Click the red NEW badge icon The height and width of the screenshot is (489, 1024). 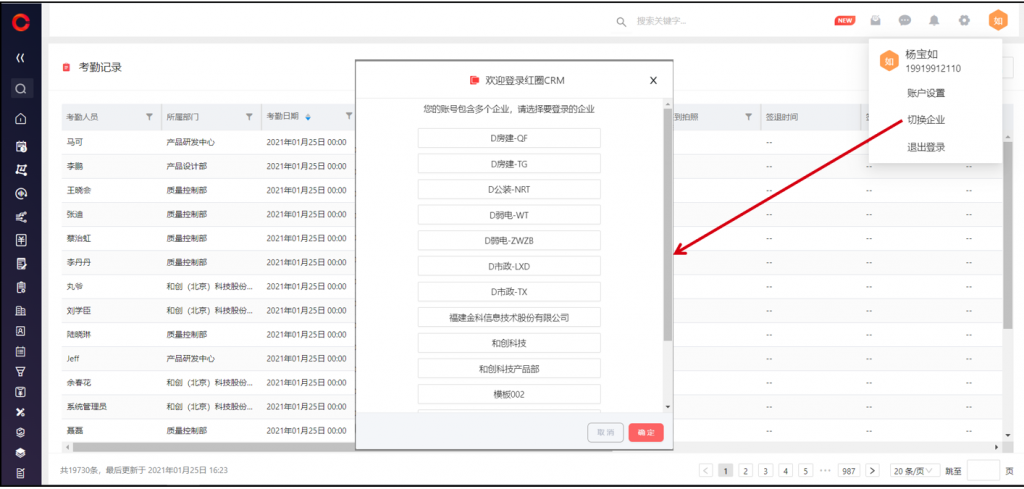845,20
